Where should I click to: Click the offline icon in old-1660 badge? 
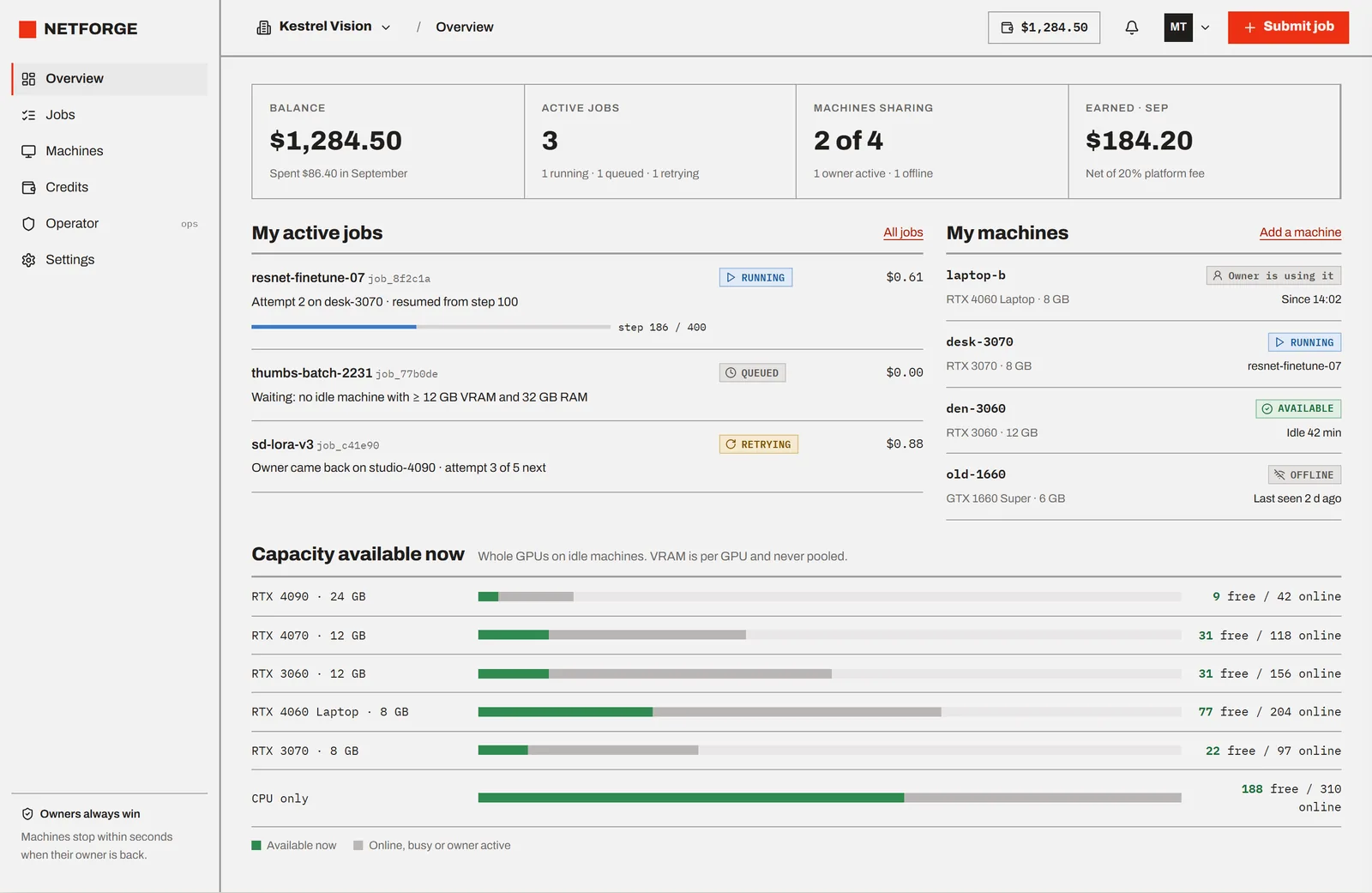pyautogui.click(x=1279, y=475)
